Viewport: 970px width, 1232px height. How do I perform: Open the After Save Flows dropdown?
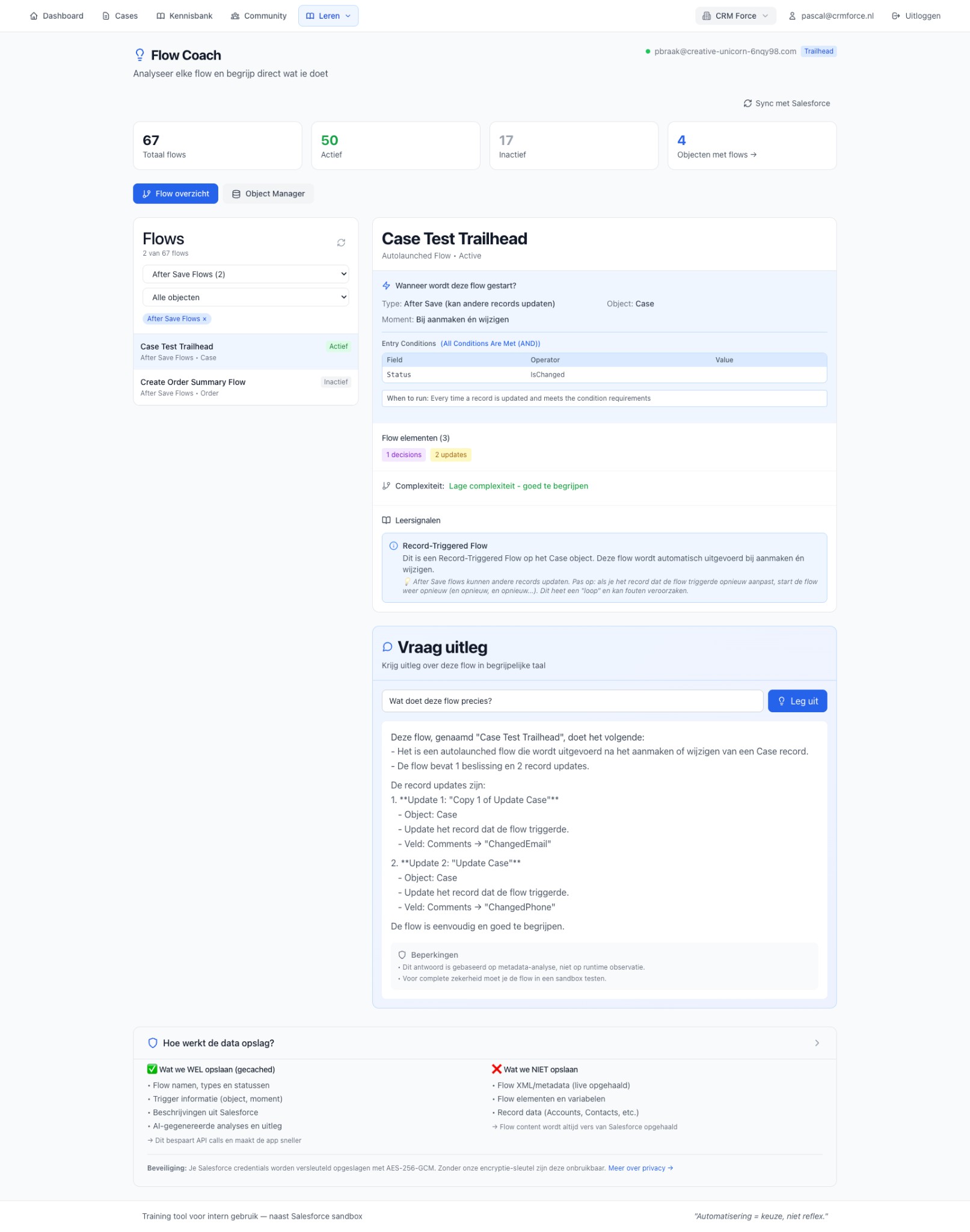pos(245,274)
